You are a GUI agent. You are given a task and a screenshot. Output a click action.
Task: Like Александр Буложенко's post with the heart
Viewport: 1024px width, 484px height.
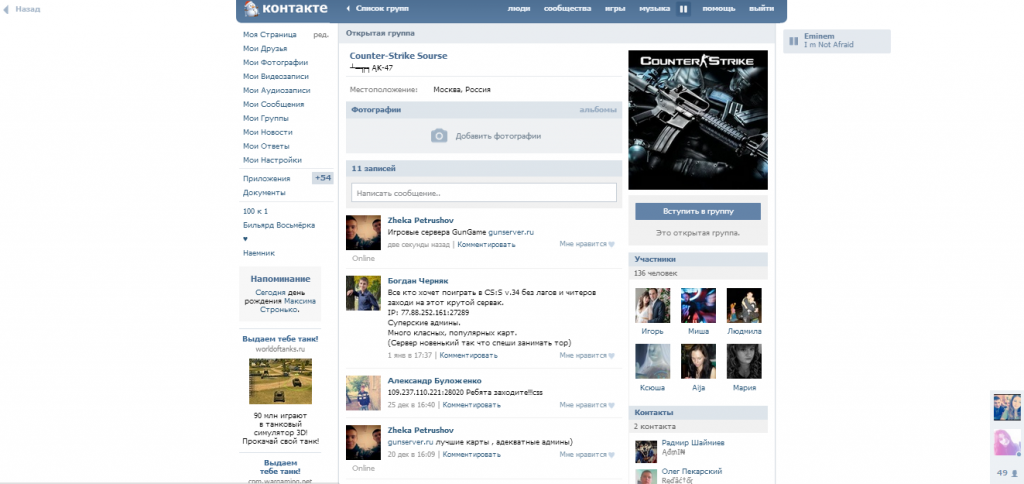coord(611,405)
